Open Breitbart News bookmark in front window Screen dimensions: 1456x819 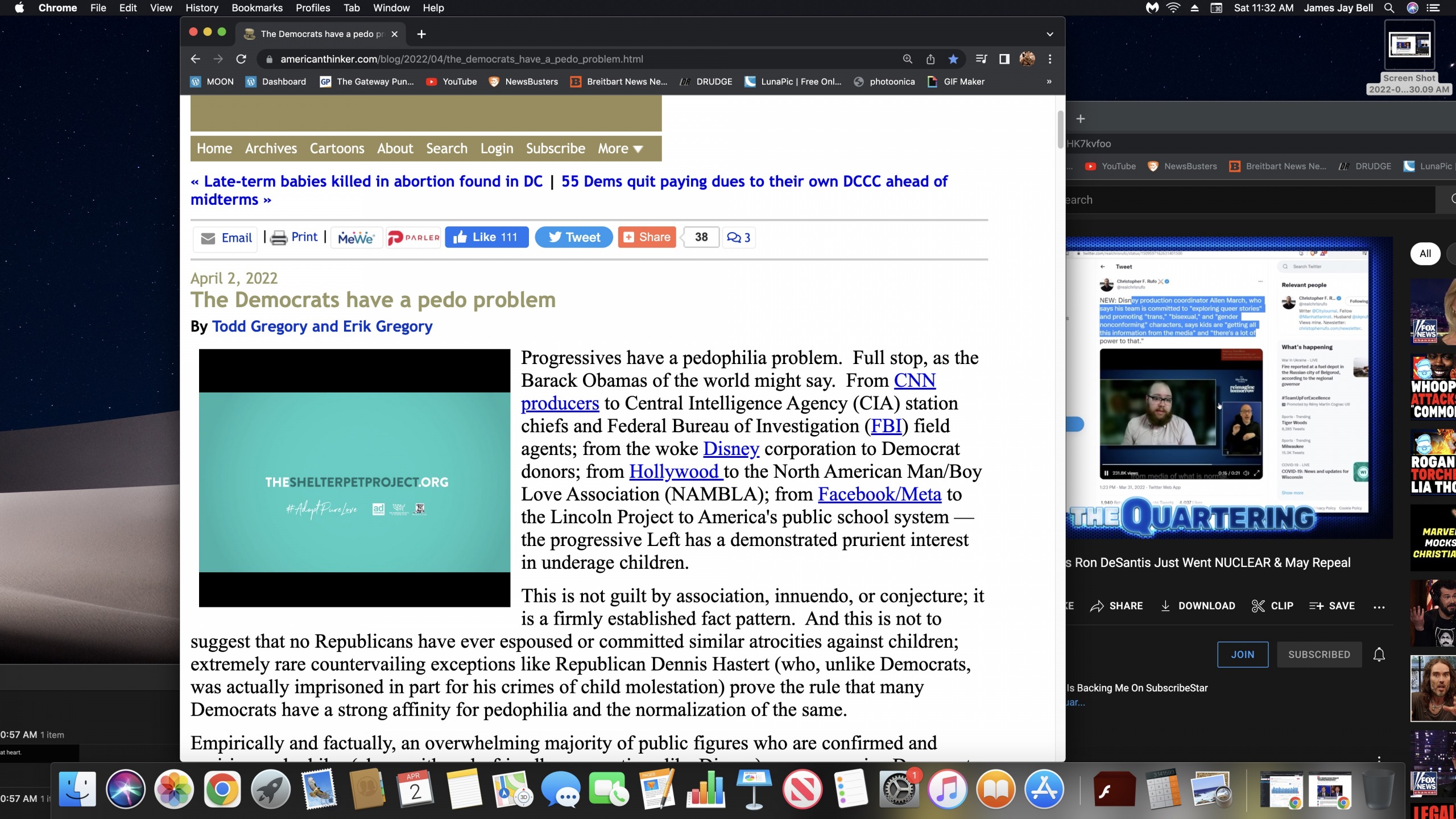pos(619,81)
